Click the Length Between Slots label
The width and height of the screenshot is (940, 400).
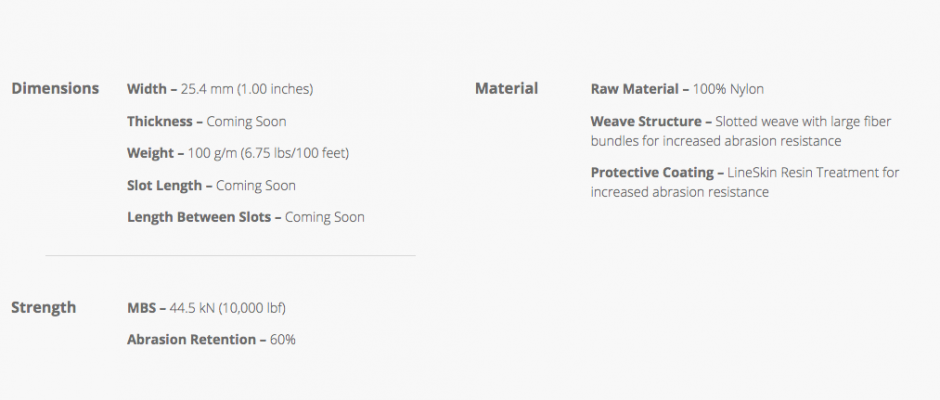click(198, 217)
